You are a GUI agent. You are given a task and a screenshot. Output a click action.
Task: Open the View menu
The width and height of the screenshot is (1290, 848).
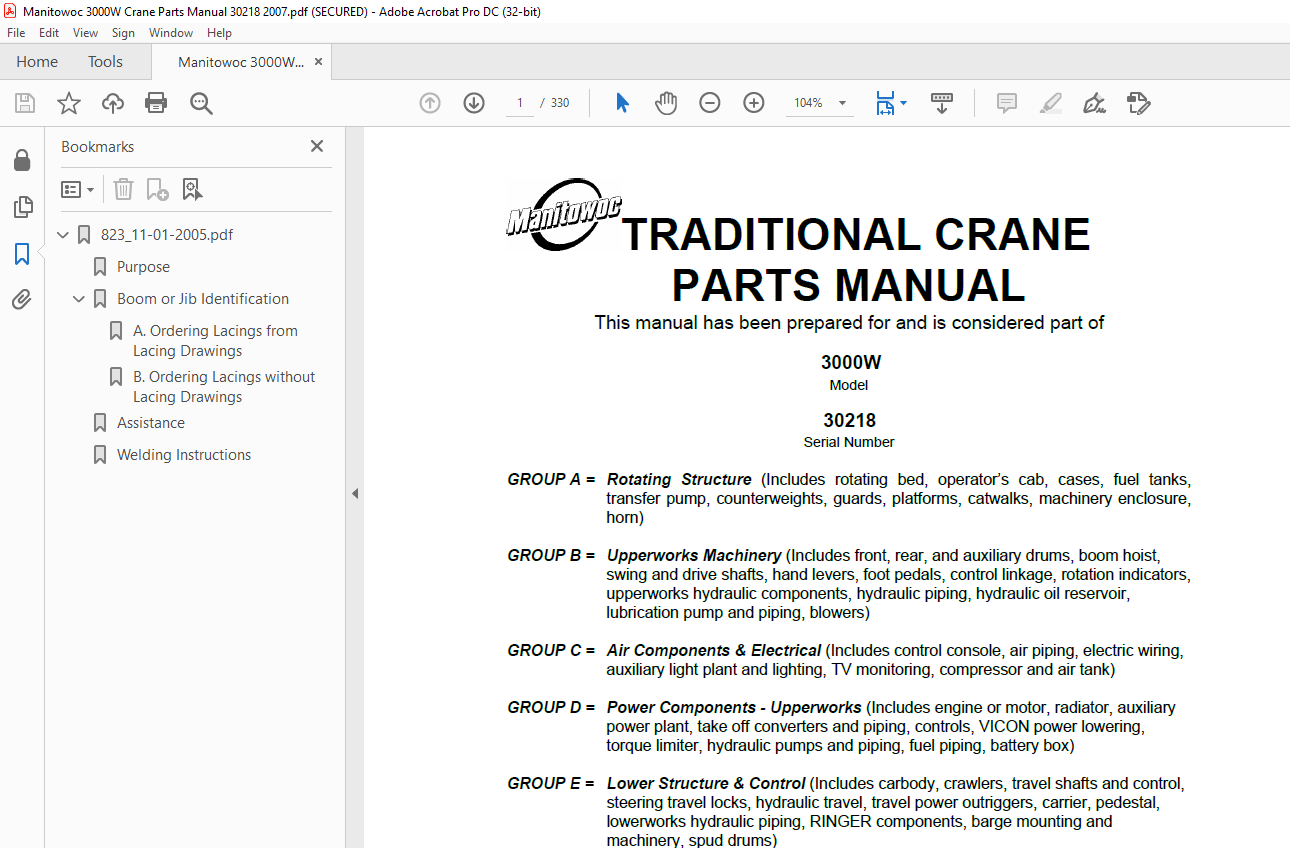[86, 33]
